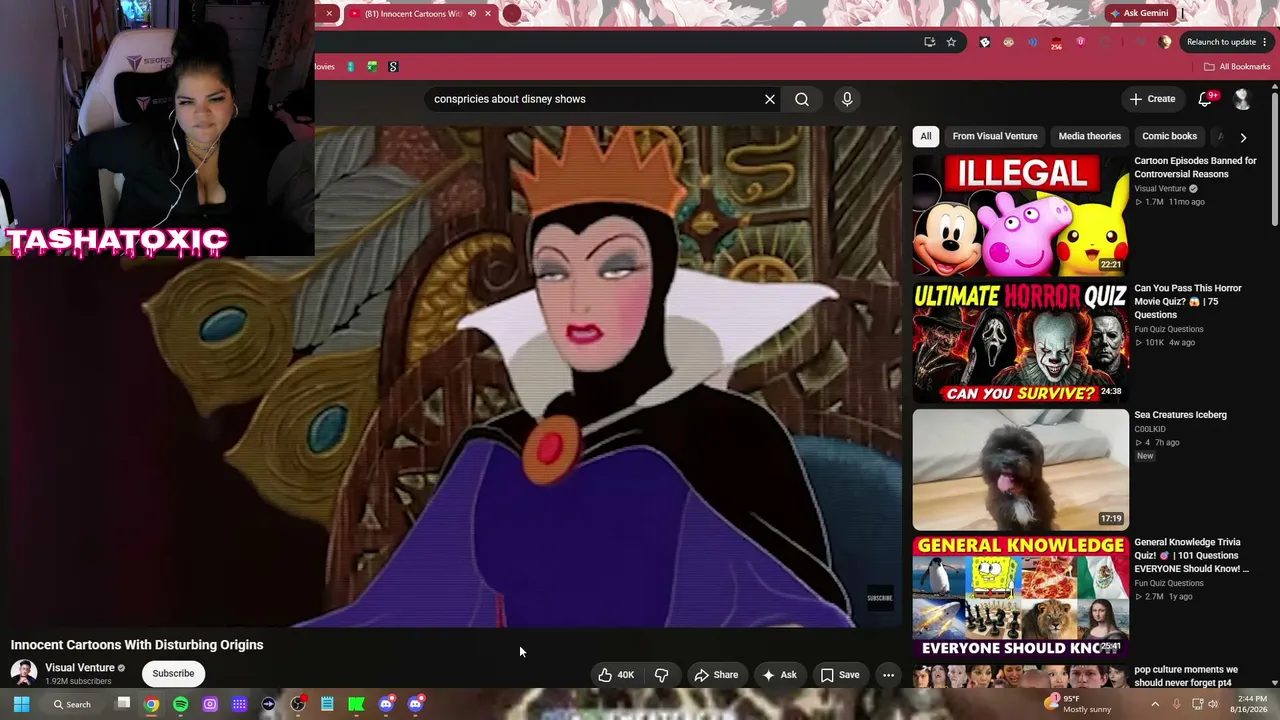The height and width of the screenshot is (720, 1280).
Task: Open the Sea Creatures Iceberg thumbnail
Action: click(1020, 469)
